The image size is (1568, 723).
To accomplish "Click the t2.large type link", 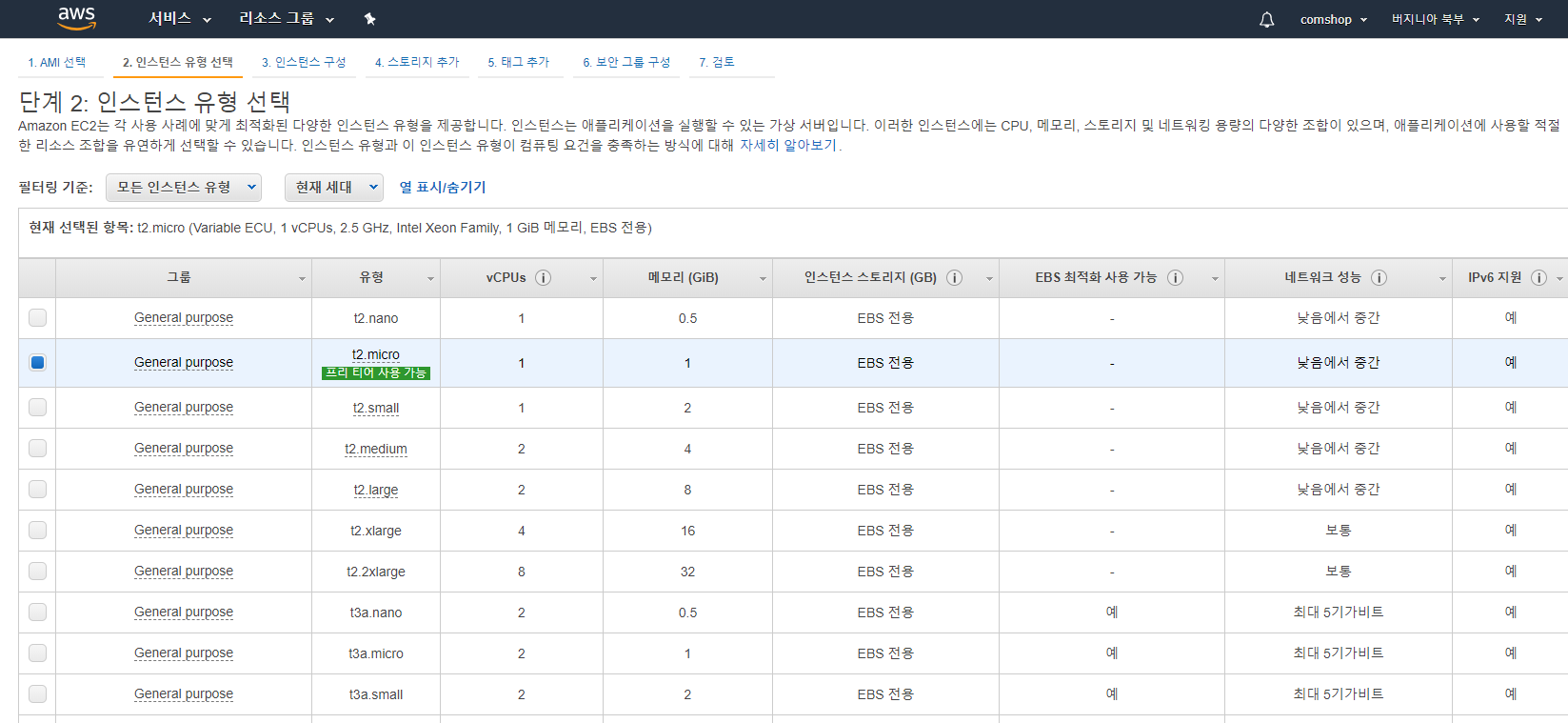I will pyautogui.click(x=376, y=490).
